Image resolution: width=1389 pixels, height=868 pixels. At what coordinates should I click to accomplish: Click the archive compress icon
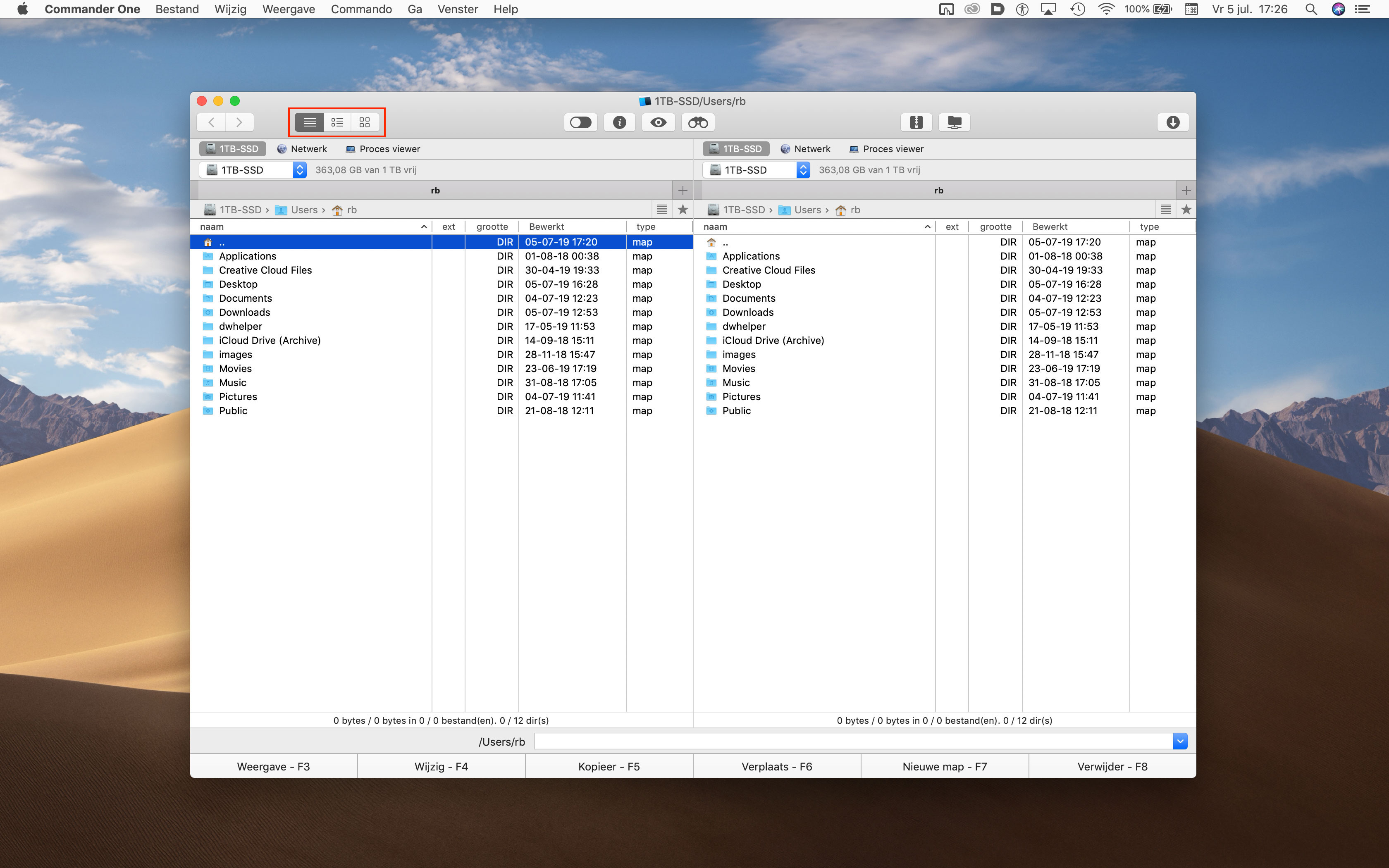tap(916, 122)
